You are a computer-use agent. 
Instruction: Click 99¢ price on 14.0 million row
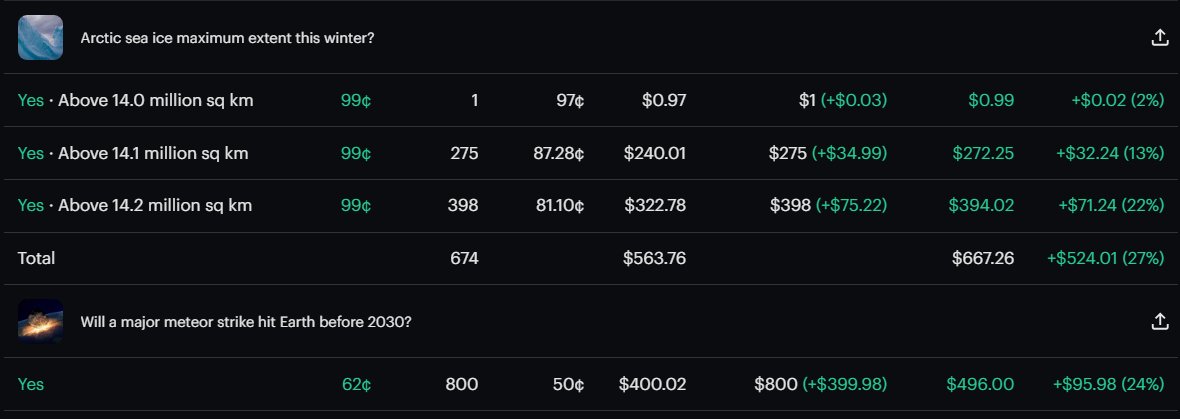(356, 100)
